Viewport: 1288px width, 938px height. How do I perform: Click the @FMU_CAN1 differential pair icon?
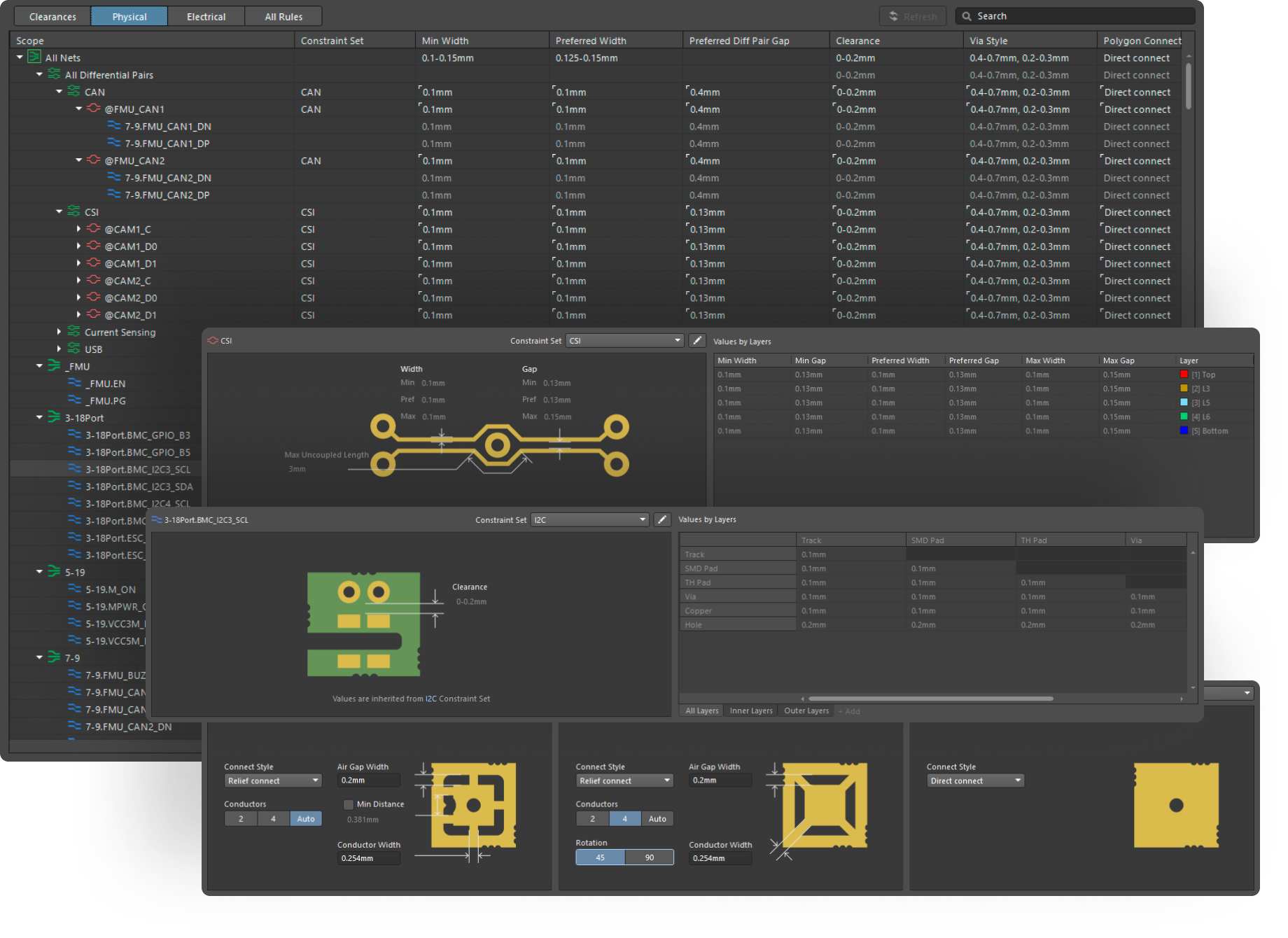click(x=93, y=109)
